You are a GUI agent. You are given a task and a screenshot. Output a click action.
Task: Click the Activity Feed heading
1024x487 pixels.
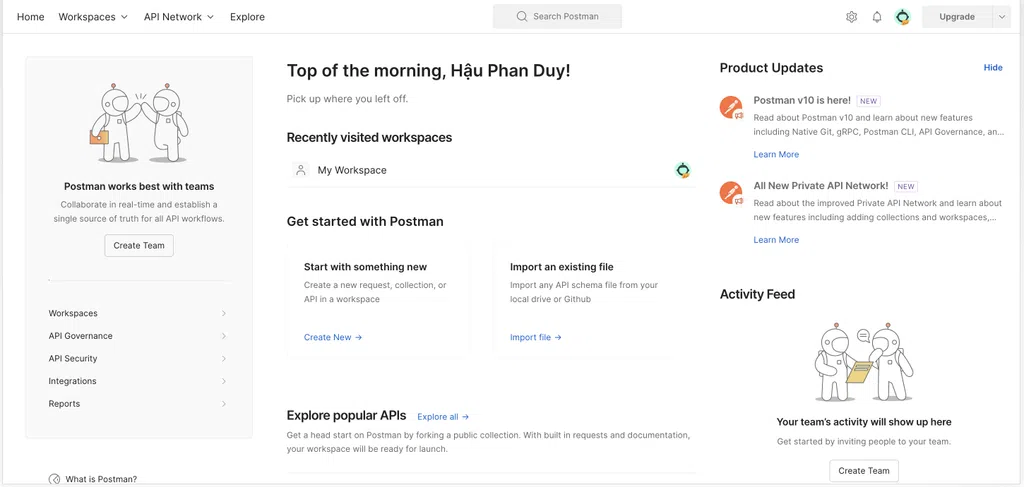(757, 294)
